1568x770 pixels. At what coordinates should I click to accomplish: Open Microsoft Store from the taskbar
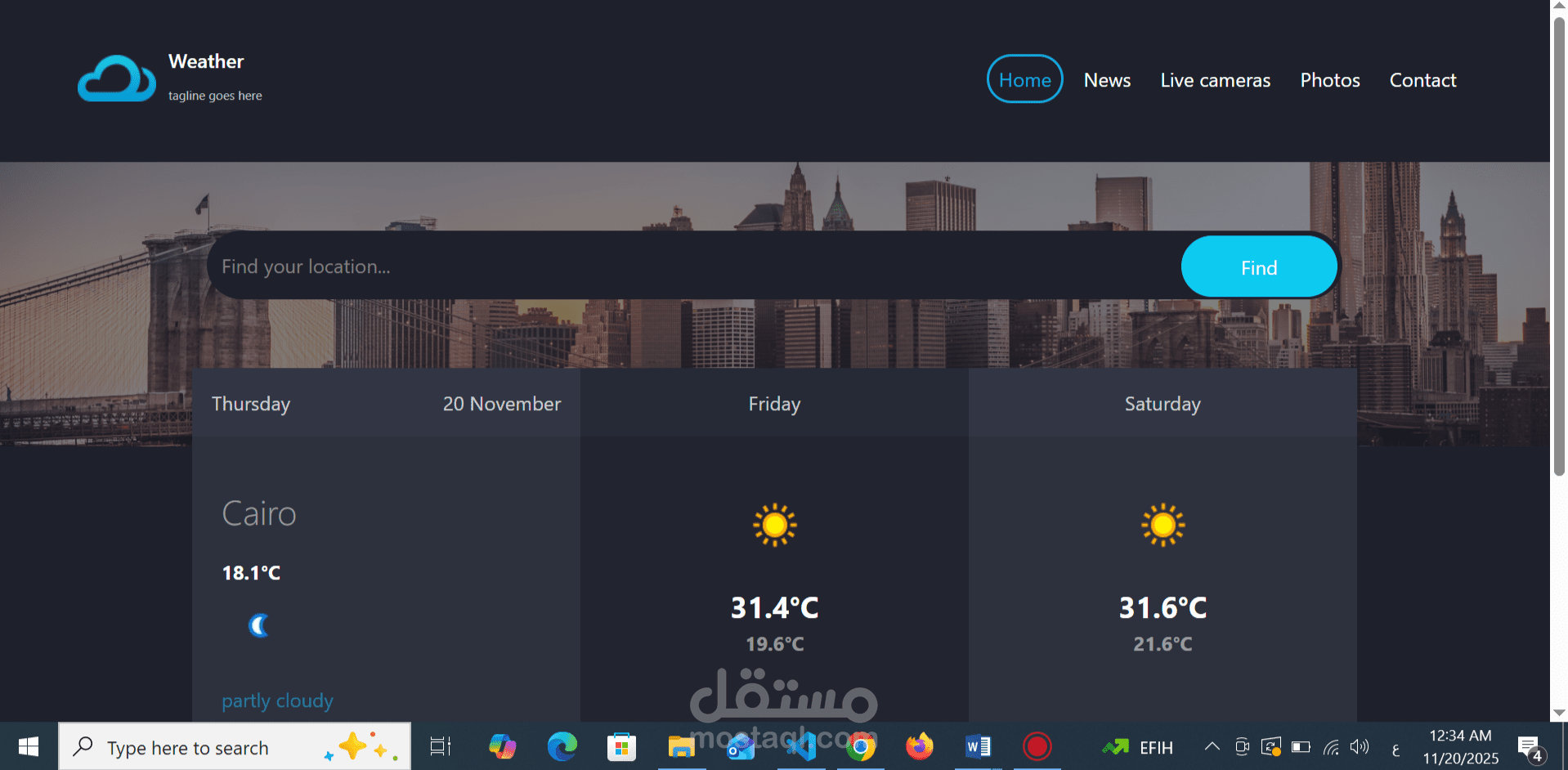(x=621, y=746)
